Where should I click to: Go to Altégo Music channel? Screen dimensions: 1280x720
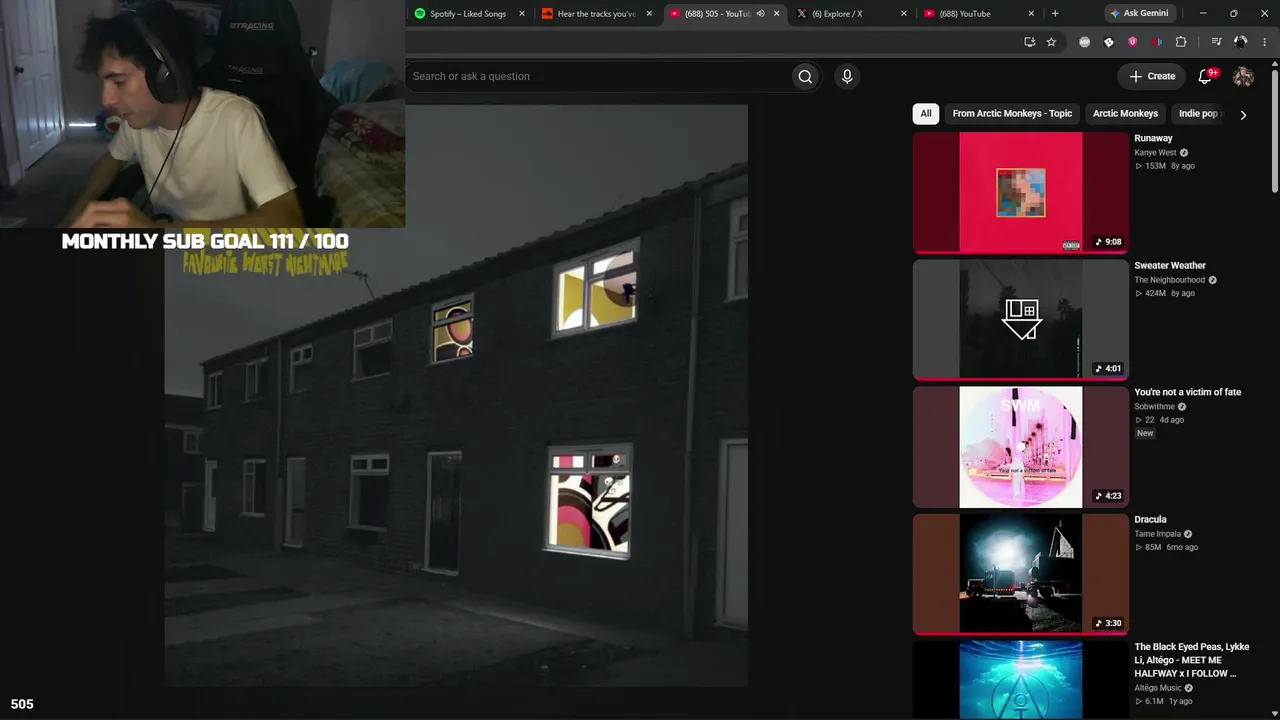(x=1158, y=688)
